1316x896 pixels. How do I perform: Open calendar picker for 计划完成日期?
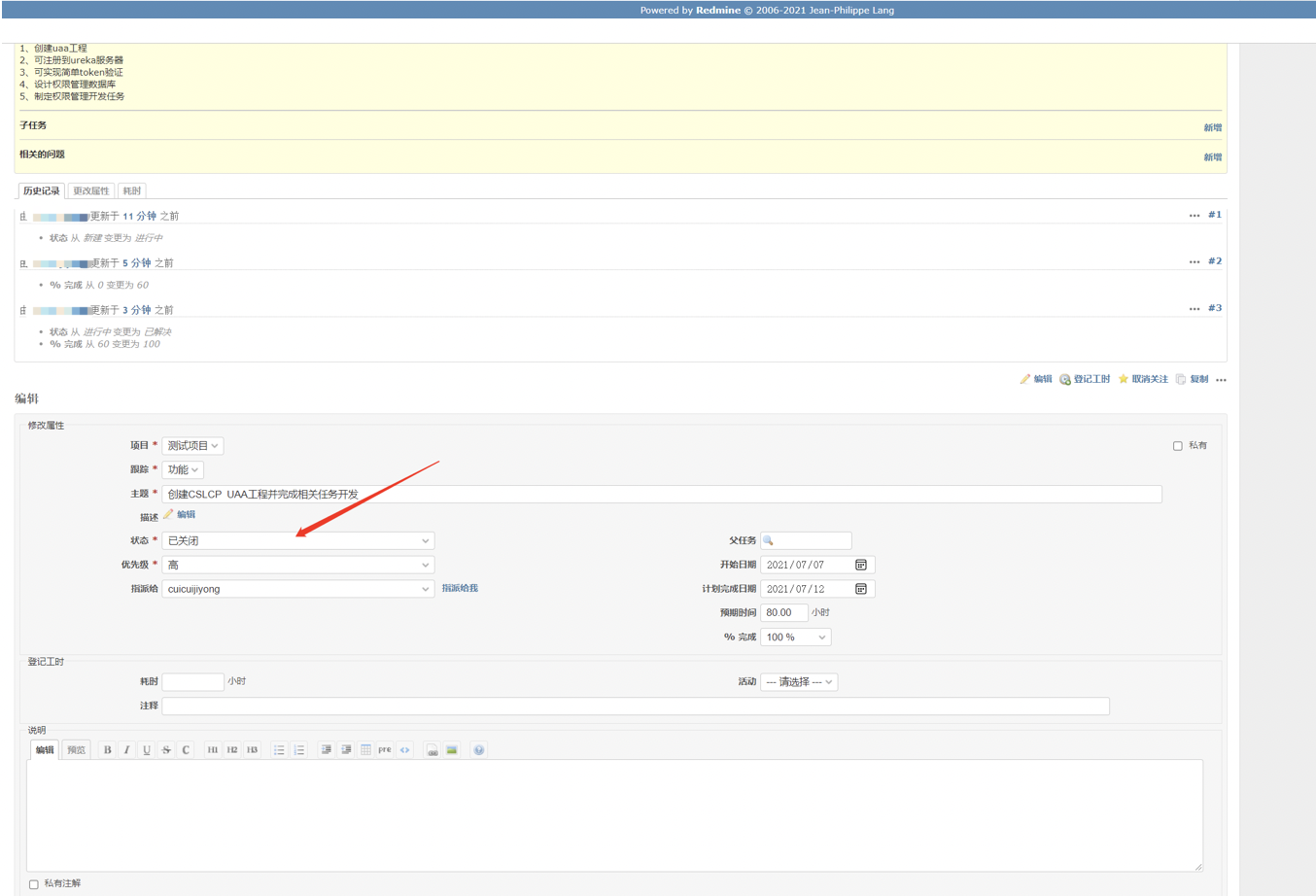pos(861,589)
